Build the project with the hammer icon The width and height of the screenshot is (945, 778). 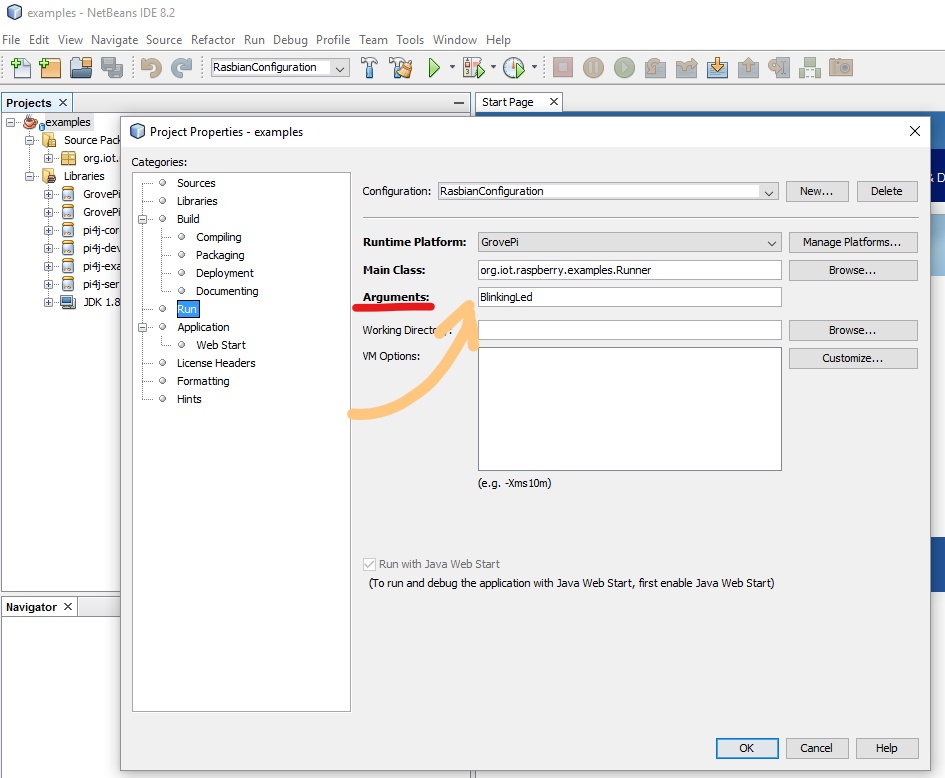pyautogui.click(x=369, y=67)
